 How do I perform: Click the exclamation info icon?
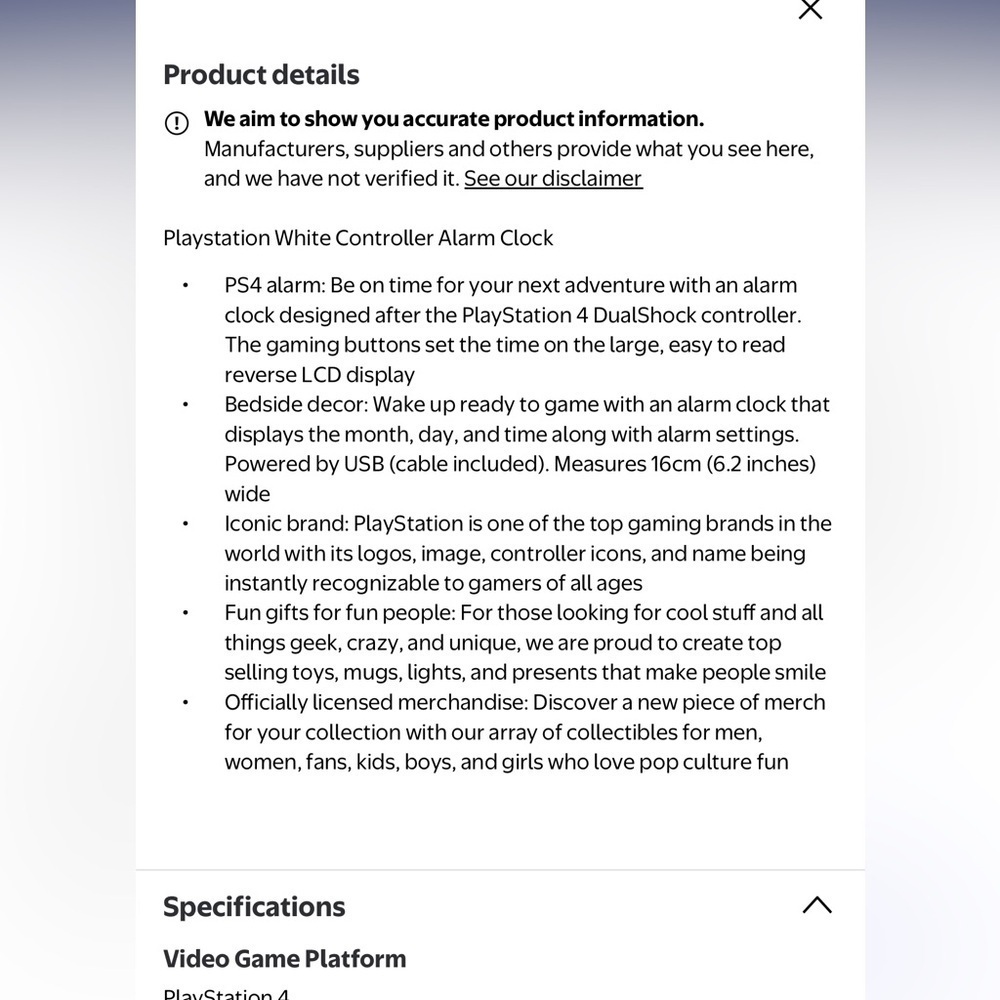(177, 122)
